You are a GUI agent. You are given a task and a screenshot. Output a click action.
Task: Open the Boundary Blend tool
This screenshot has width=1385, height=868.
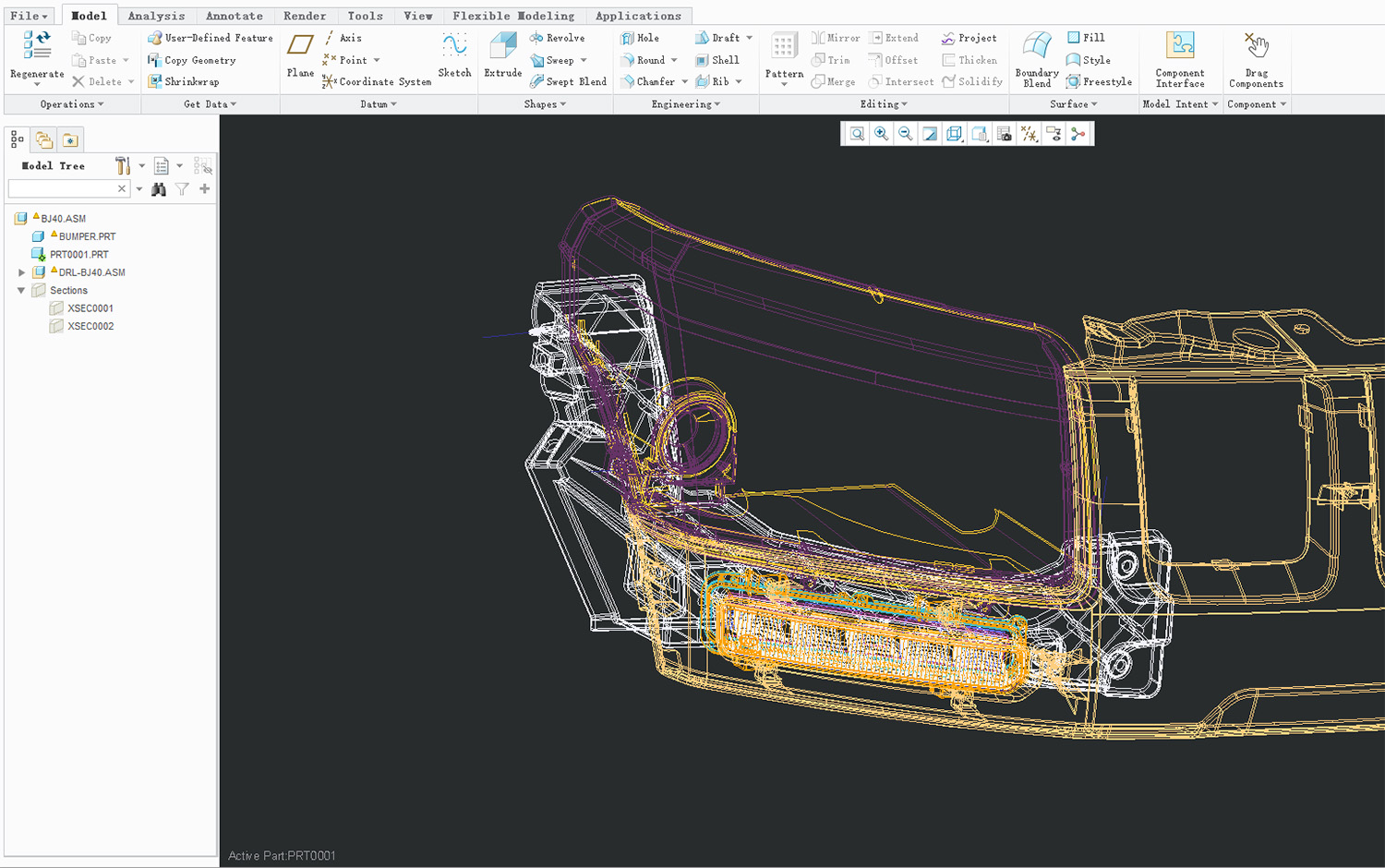1036,48
